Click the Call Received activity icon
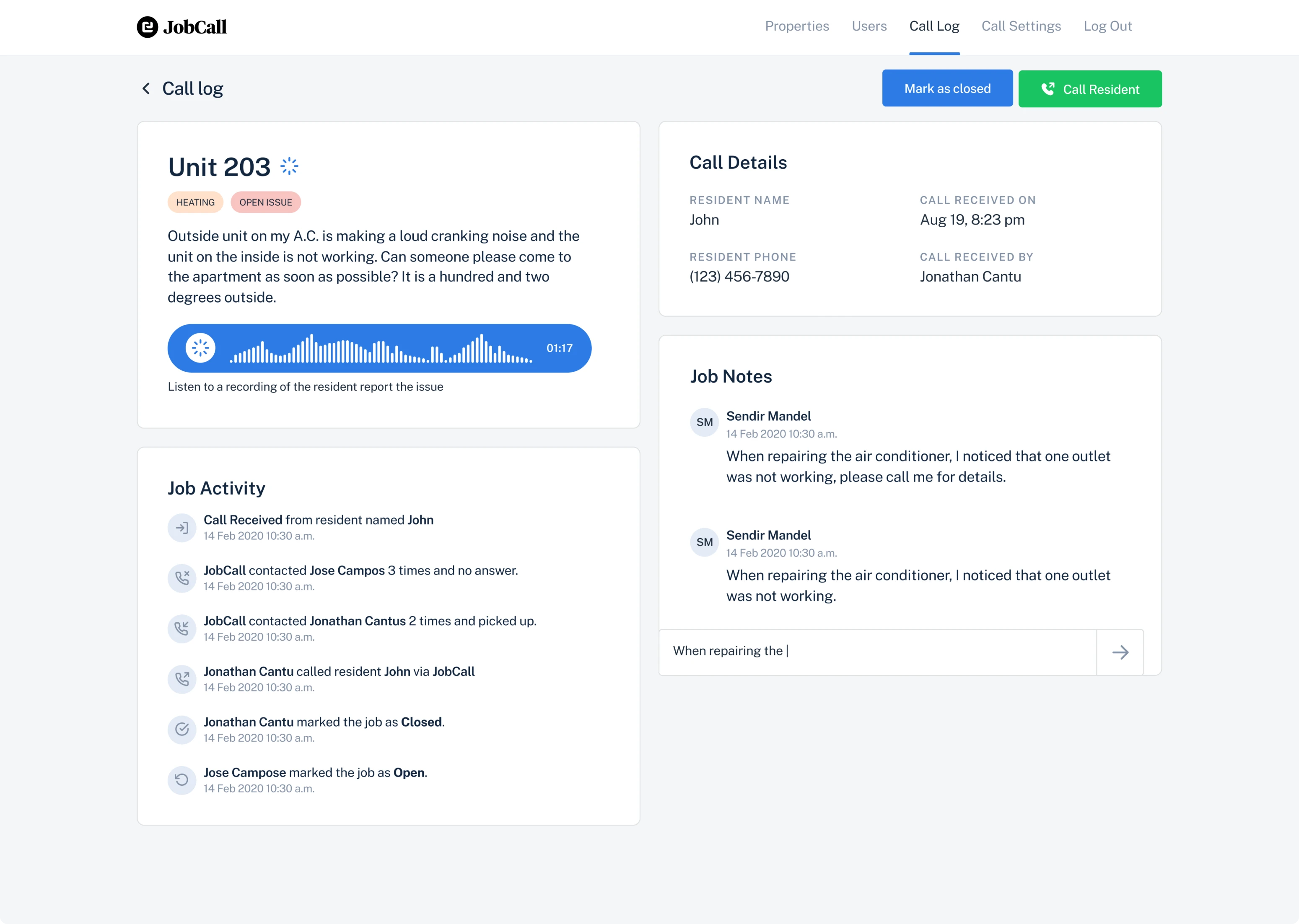 tap(181, 528)
